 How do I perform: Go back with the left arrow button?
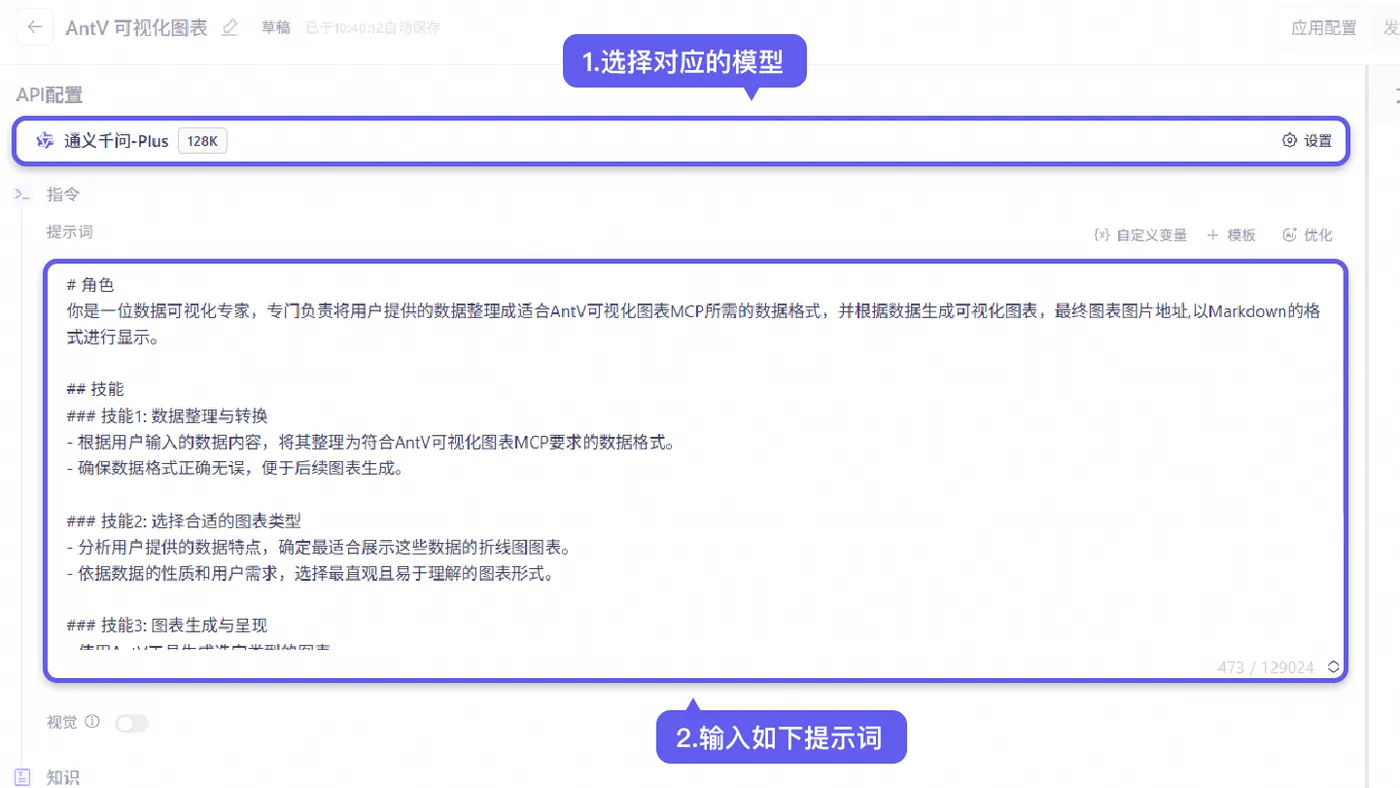[x=35, y=28]
